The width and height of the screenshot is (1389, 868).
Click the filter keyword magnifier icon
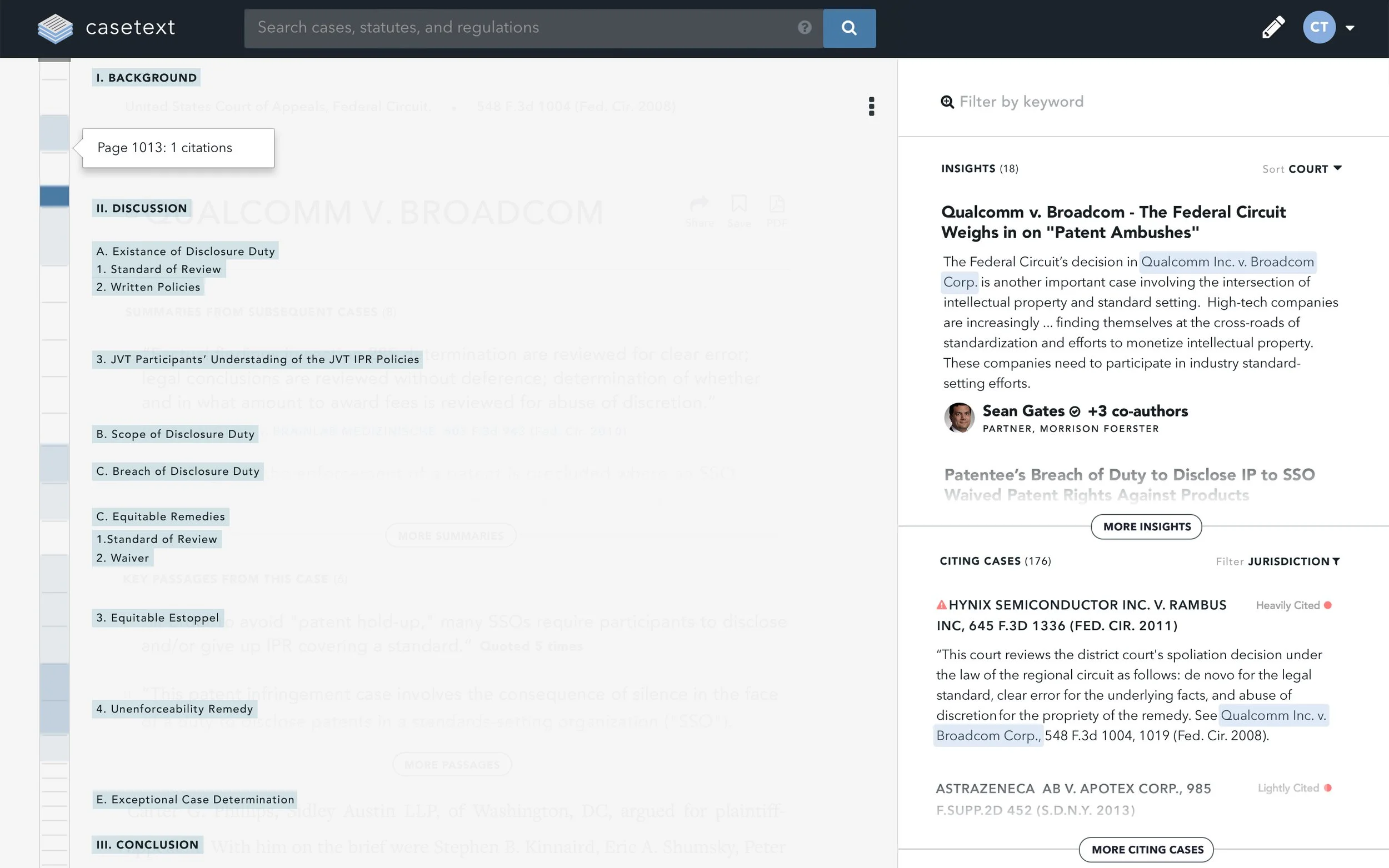click(947, 102)
